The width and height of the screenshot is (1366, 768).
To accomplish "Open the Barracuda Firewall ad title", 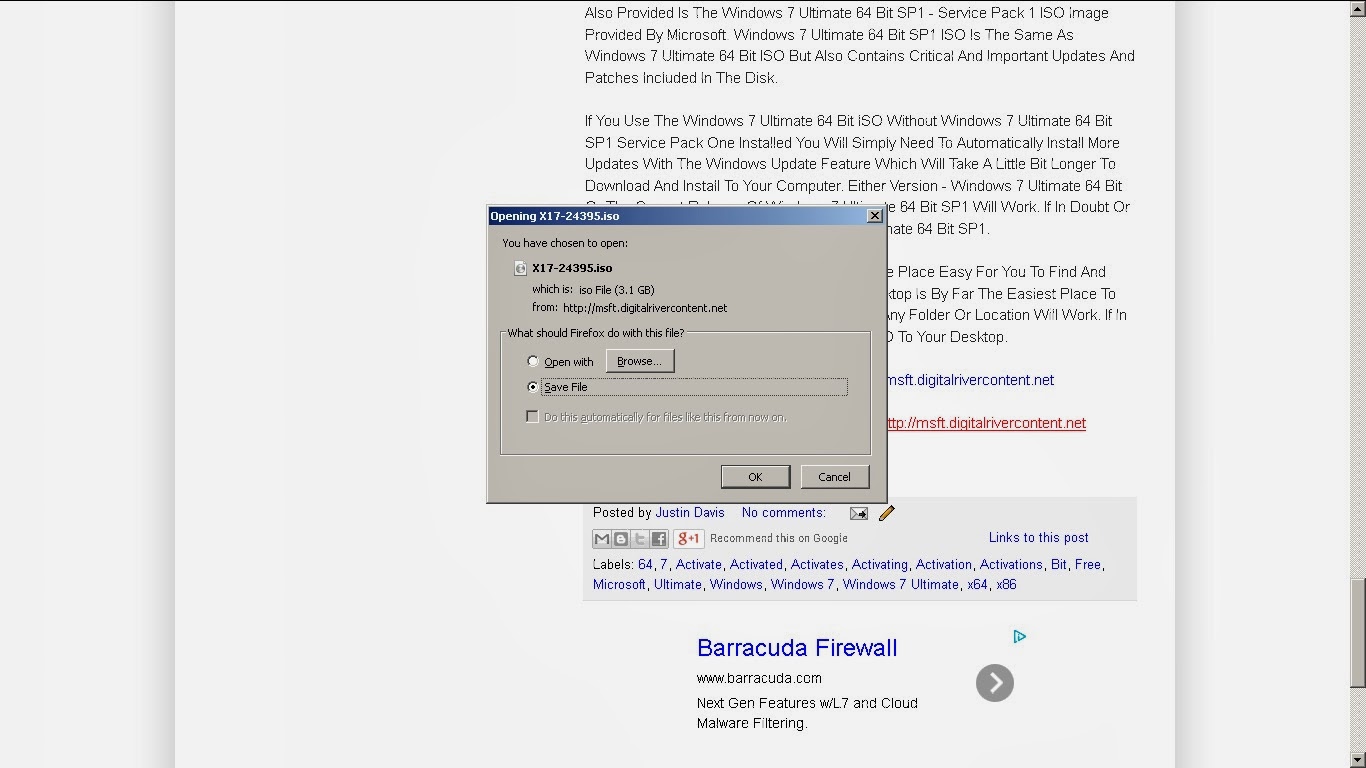I will click(x=797, y=647).
